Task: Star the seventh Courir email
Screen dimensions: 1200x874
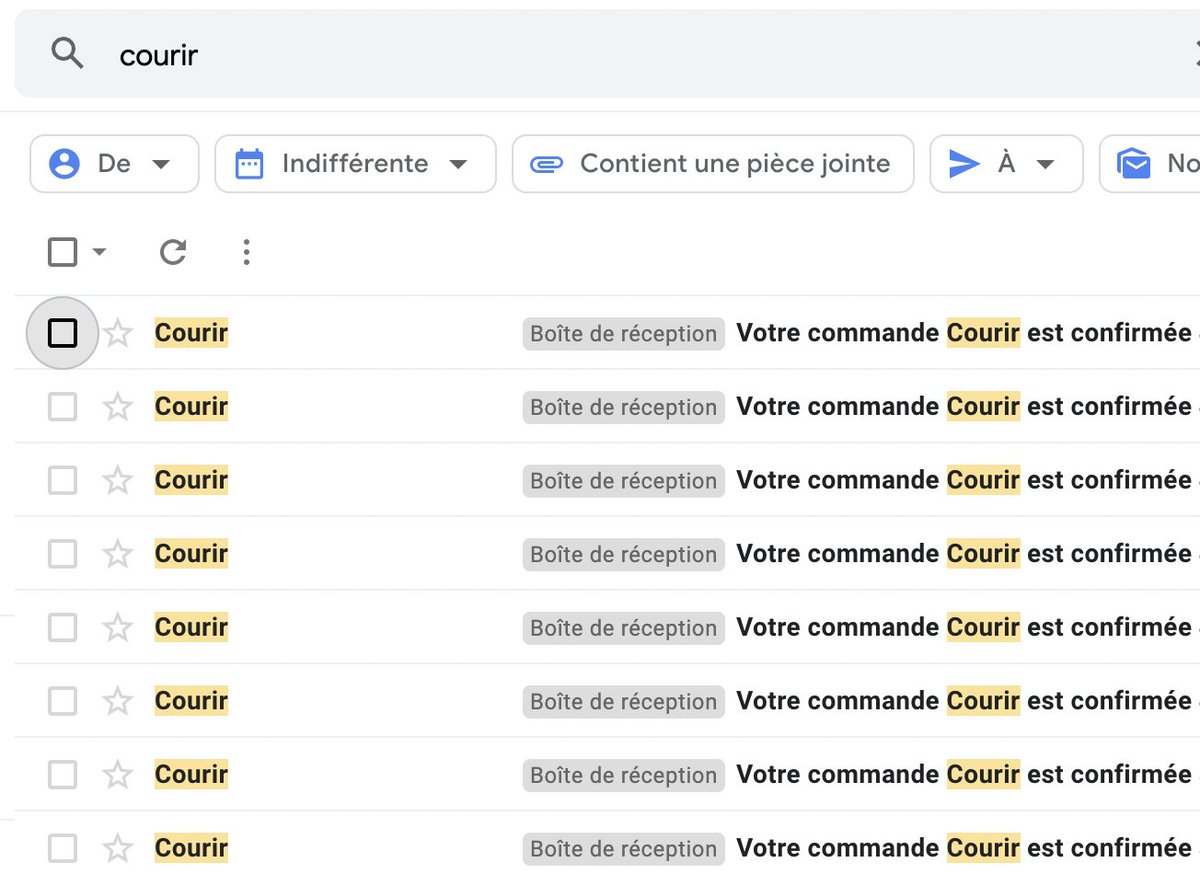Action: [x=118, y=775]
